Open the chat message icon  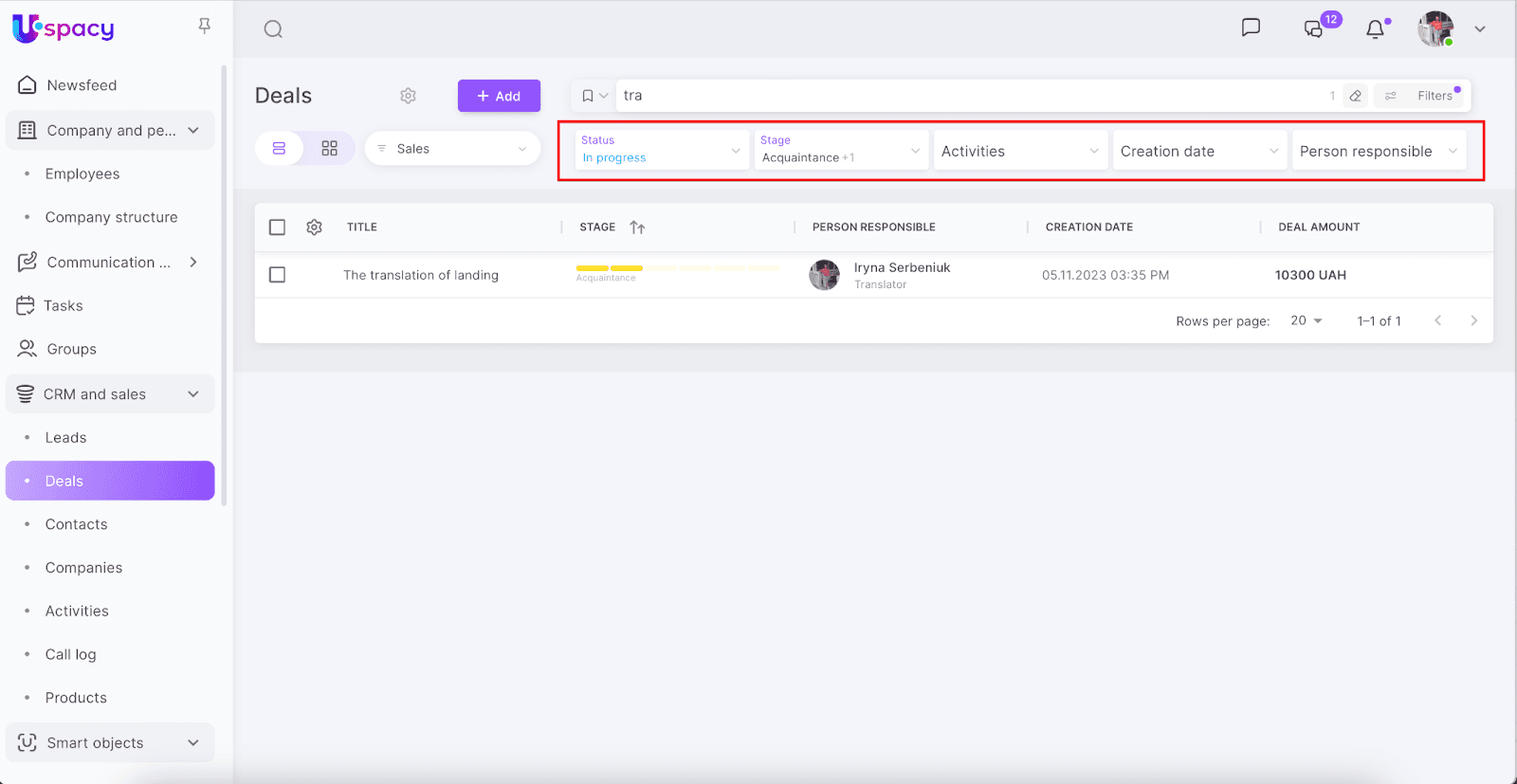click(1251, 27)
